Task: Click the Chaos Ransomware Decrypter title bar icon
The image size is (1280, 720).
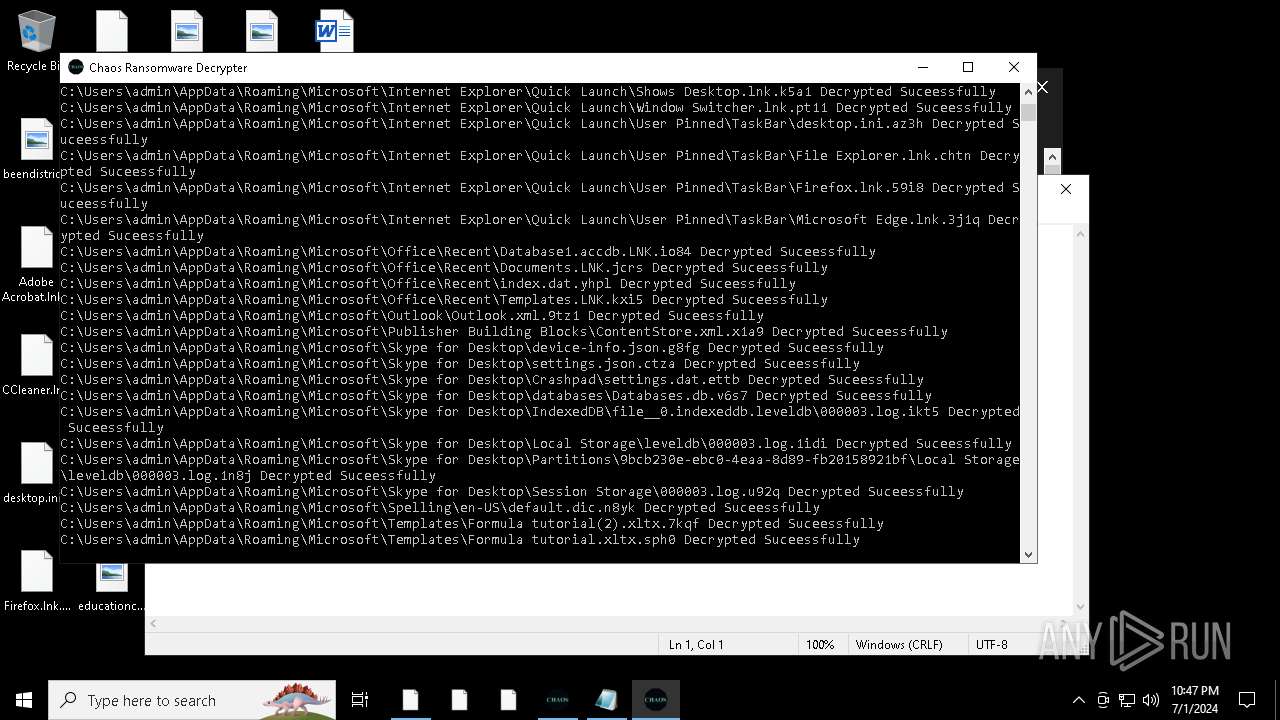Action: click(x=76, y=67)
